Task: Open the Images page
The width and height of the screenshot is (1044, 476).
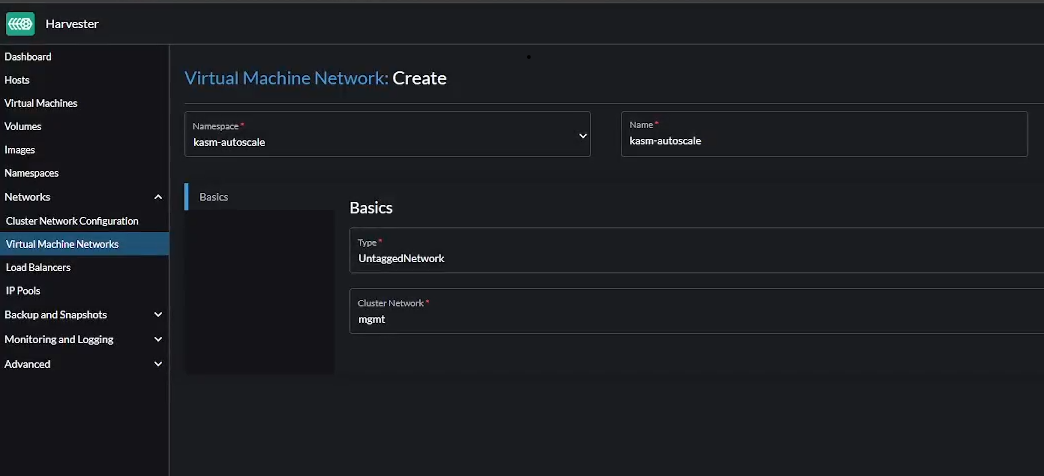Action: [20, 150]
